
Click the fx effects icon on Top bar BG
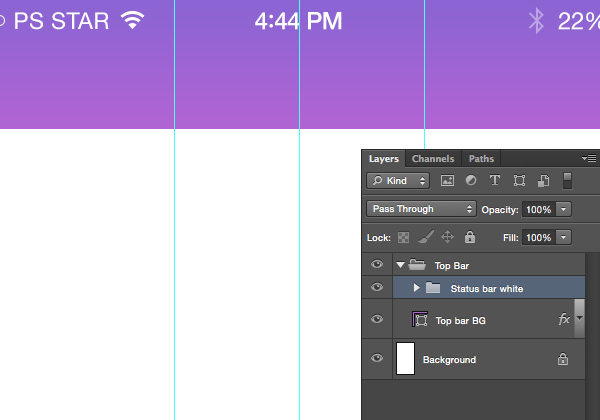coord(564,319)
